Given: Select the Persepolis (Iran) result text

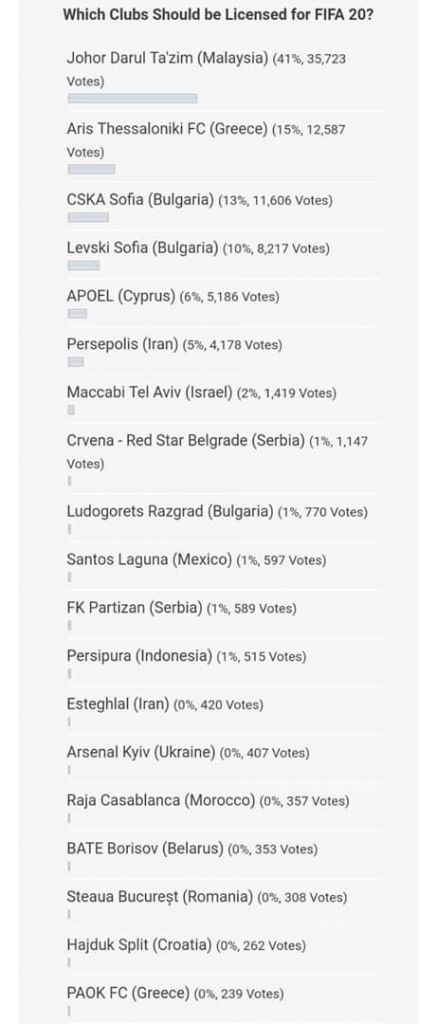Looking at the screenshot, I should pos(174,344).
